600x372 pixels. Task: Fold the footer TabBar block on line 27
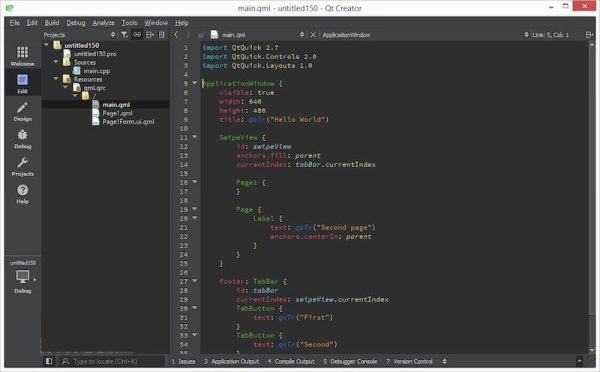tap(195, 281)
